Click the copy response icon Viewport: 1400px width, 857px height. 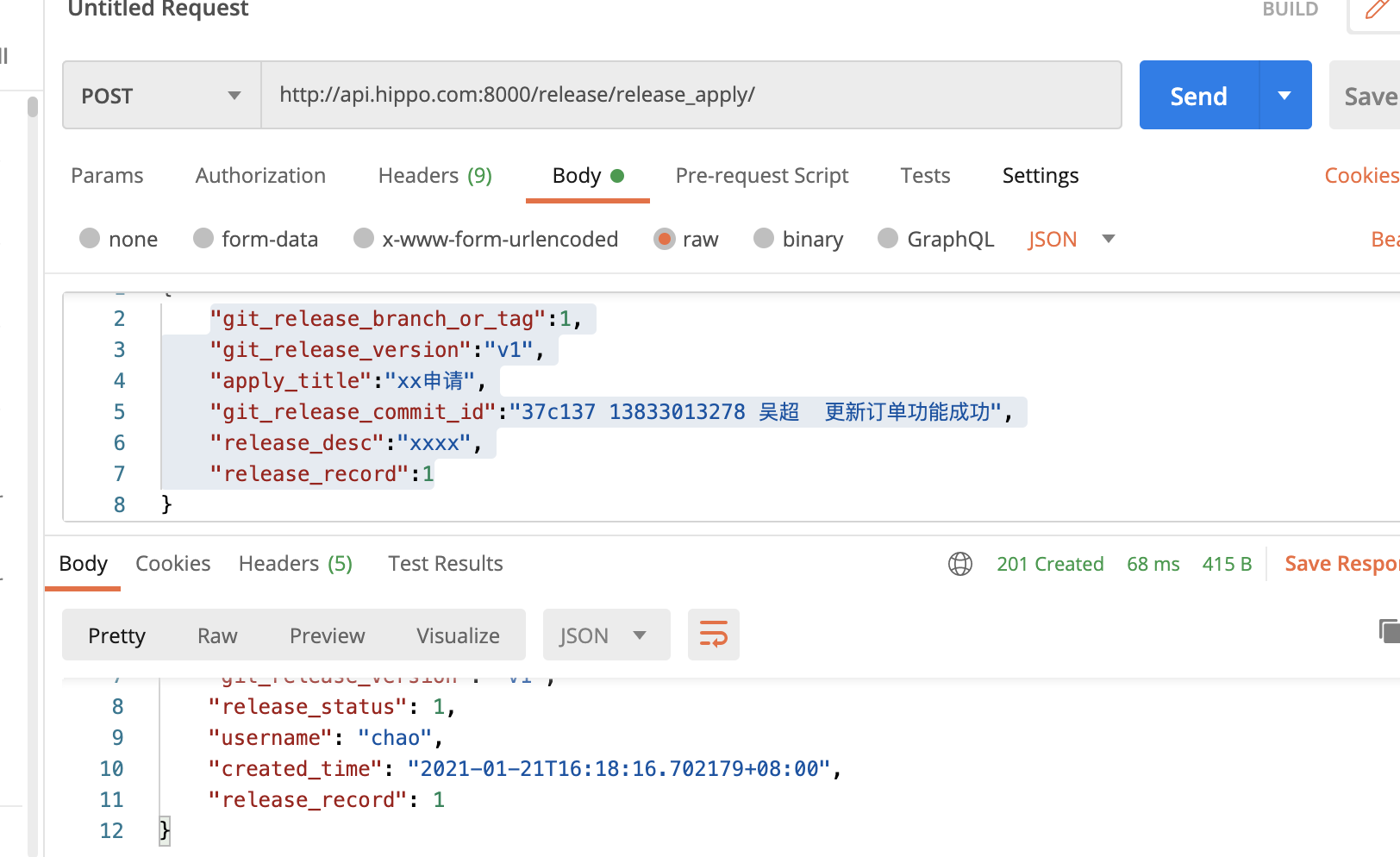coord(1389,631)
